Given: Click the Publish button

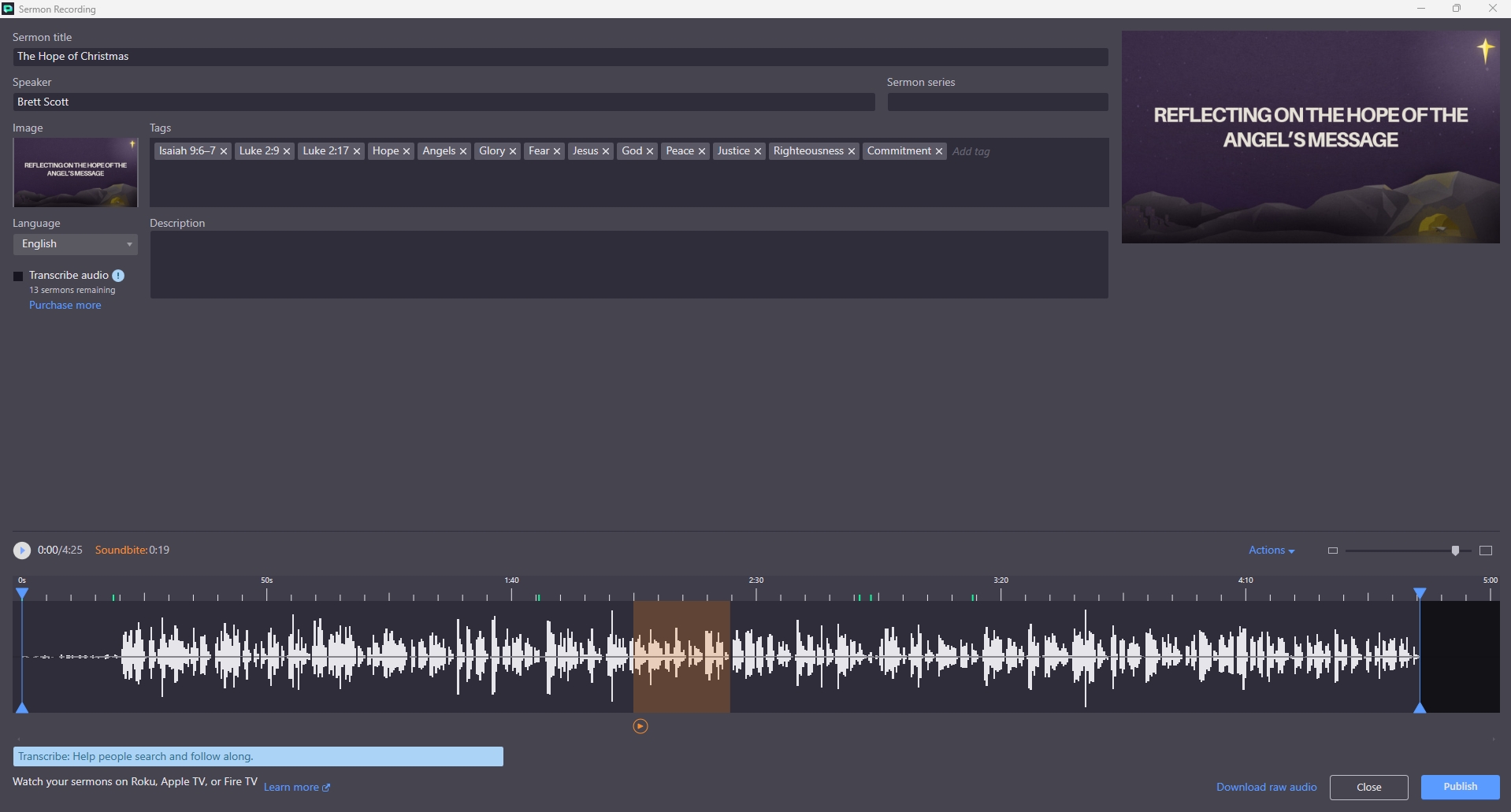Looking at the screenshot, I should pos(1460,787).
